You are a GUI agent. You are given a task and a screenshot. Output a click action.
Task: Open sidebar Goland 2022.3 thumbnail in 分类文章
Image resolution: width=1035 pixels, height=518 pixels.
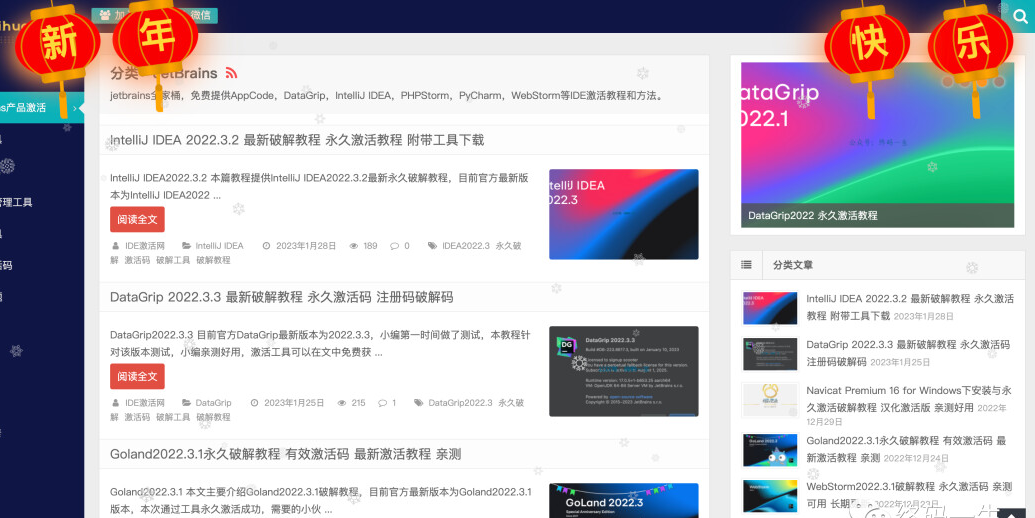click(x=770, y=450)
